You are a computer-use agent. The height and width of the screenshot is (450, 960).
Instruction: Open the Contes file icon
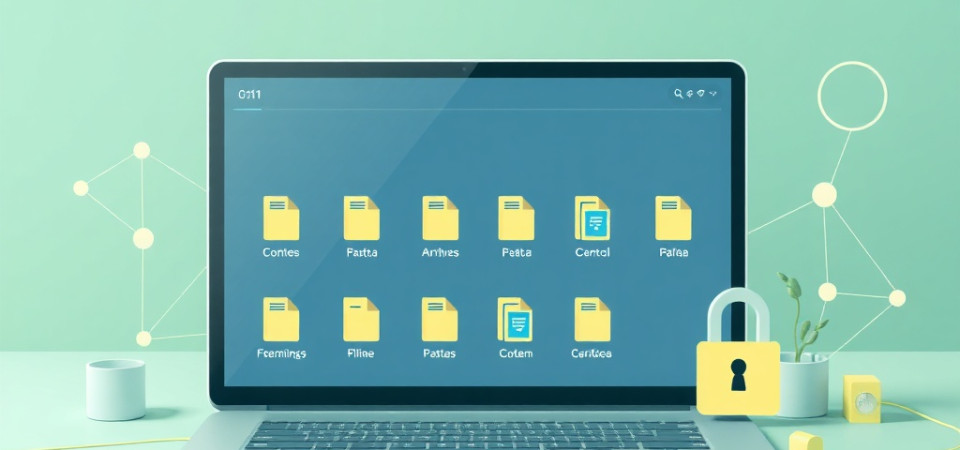281,217
